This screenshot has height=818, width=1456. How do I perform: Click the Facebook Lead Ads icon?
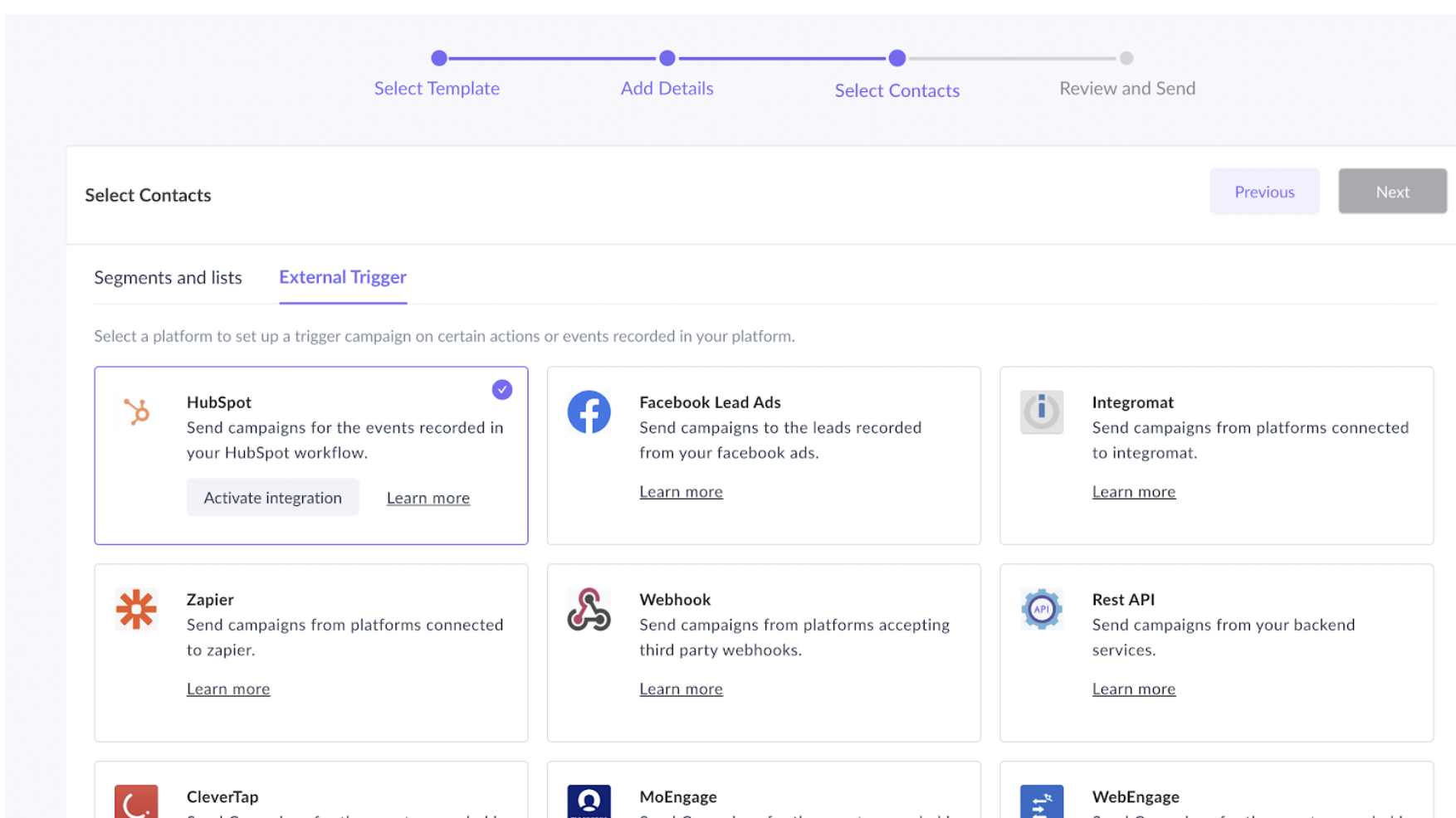tap(589, 412)
